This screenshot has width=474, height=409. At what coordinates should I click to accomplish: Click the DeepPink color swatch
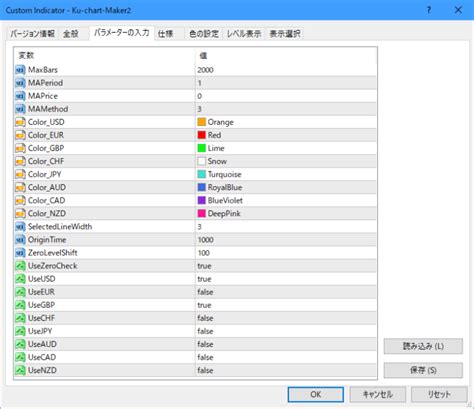pyautogui.click(x=202, y=213)
